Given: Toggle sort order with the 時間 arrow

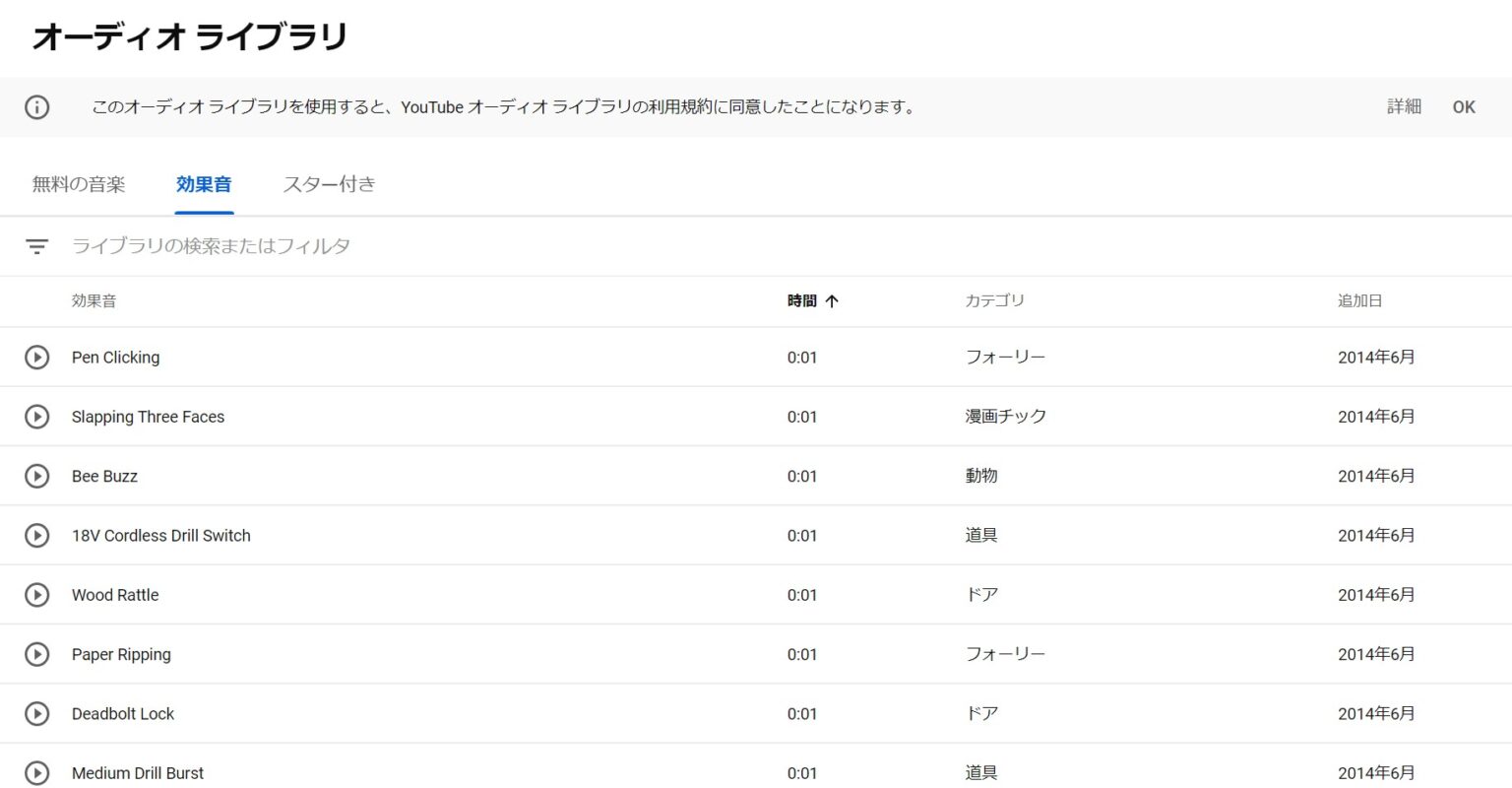Looking at the screenshot, I should (x=832, y=301).
